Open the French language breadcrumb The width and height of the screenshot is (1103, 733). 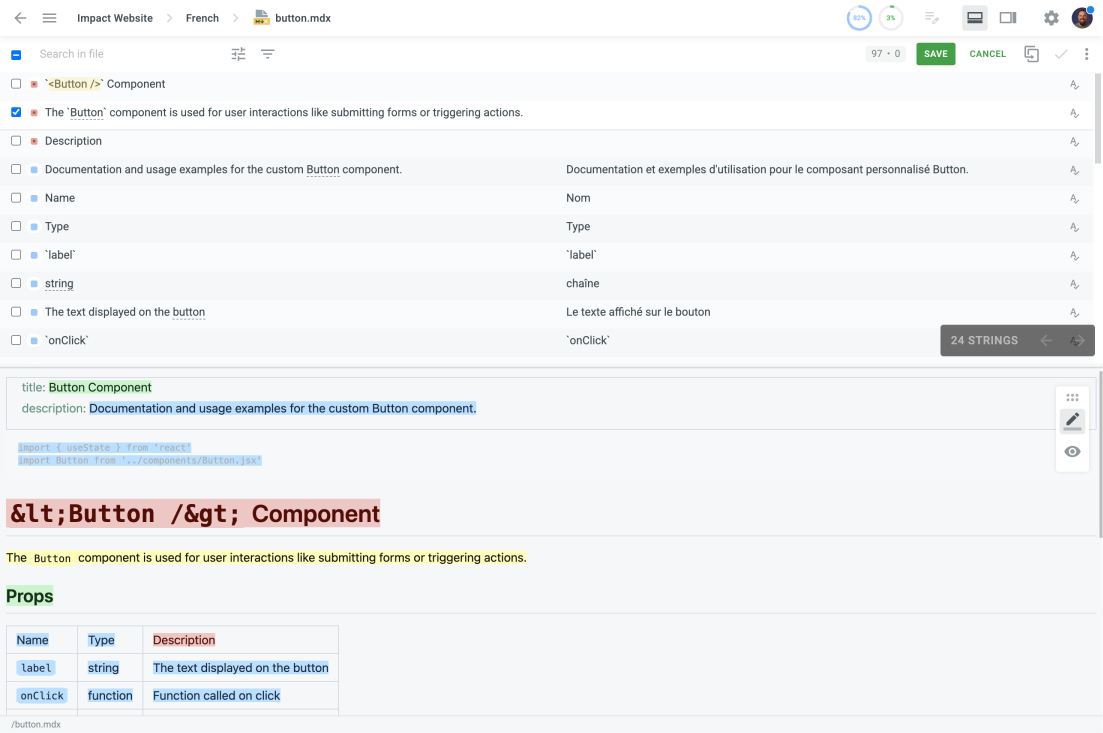[x=202, y=17]
